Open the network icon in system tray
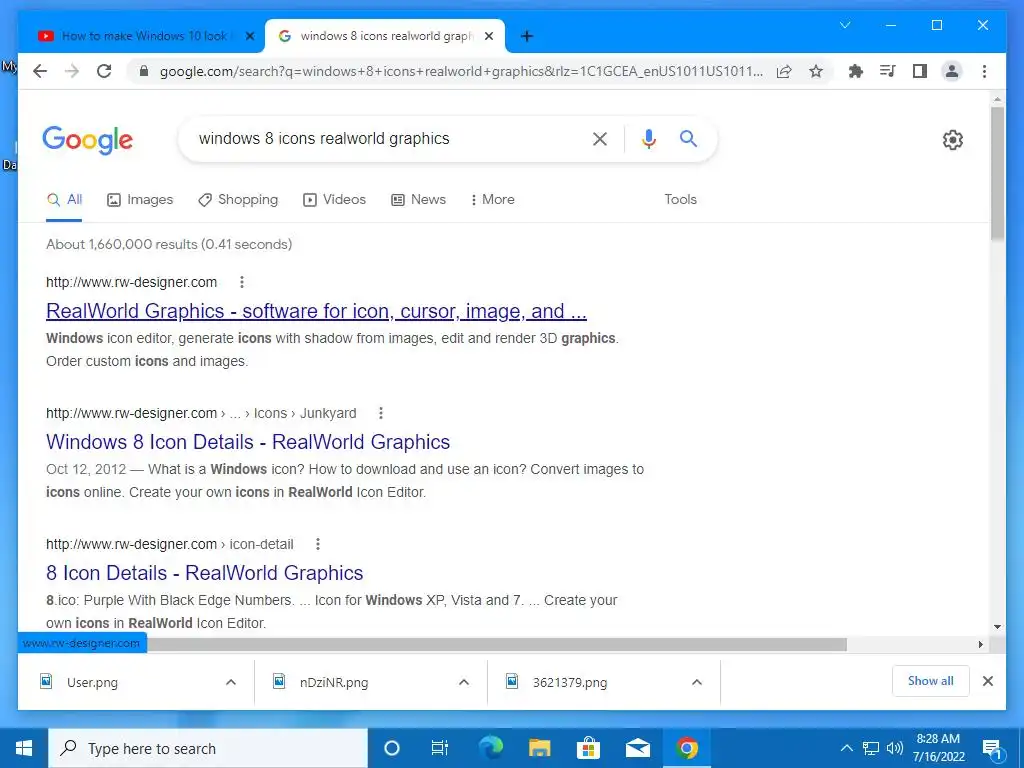The height and width of the screenshot is (768, 1024). pyautogui.click(x=871, y=748)
